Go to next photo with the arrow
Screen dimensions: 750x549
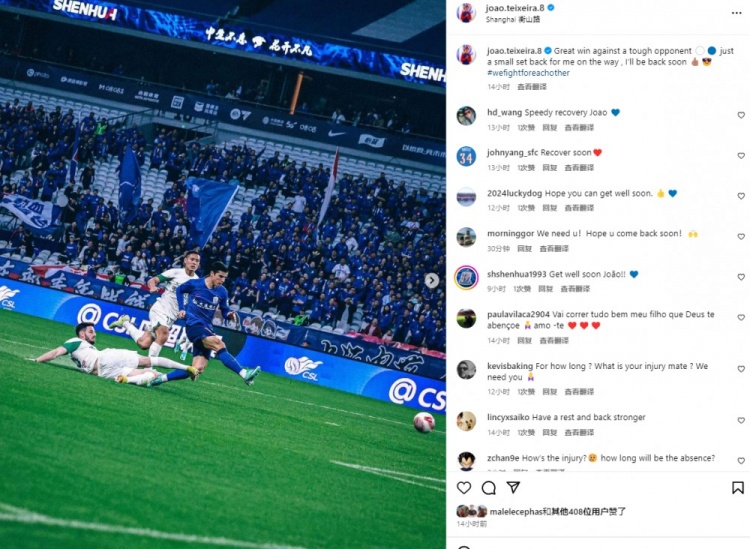click(431, 280)
